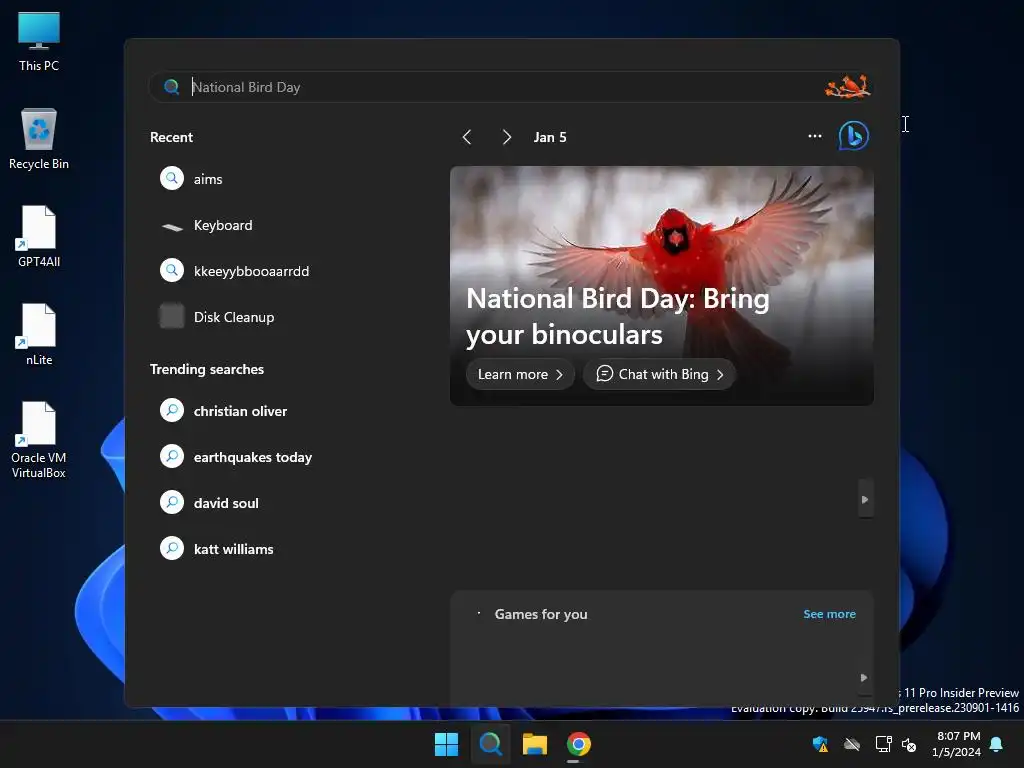Click the magnifier icon in search box
Viewport: 1024px width, 768px height.
pos(172,87)
